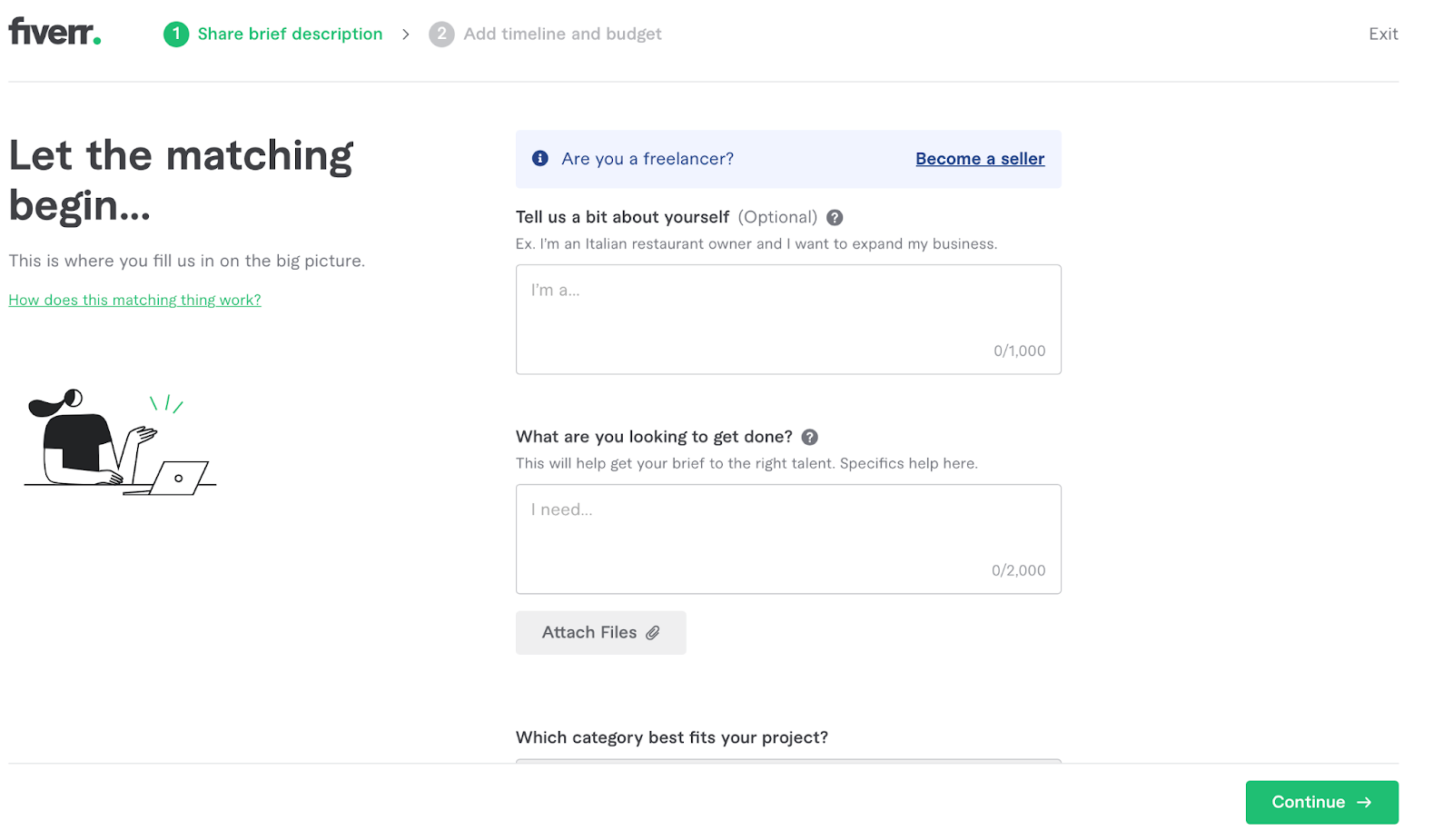Click the arrow icon on the Continue button

pos(1364,803)
